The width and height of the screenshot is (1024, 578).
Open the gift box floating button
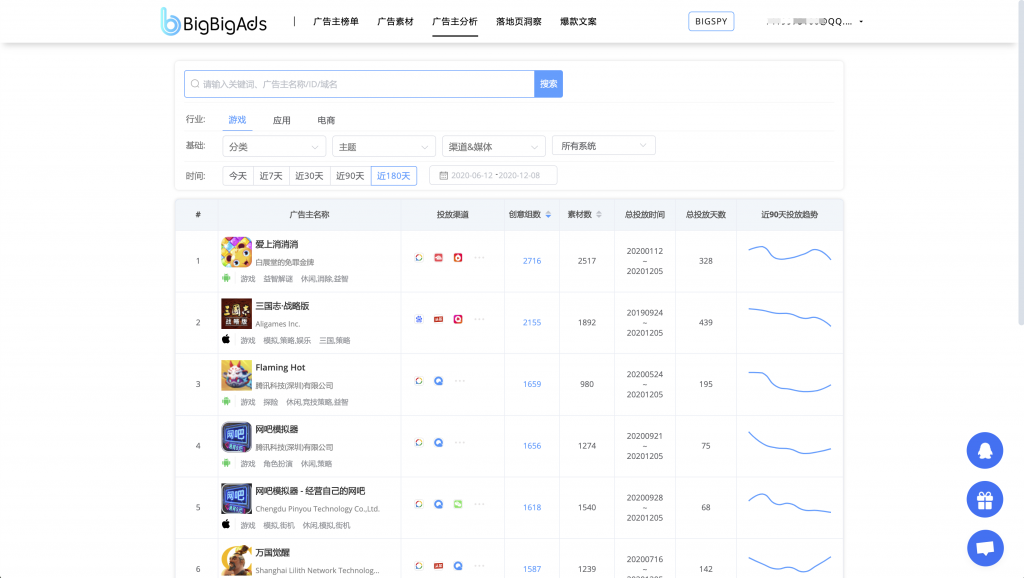(985, 500)
